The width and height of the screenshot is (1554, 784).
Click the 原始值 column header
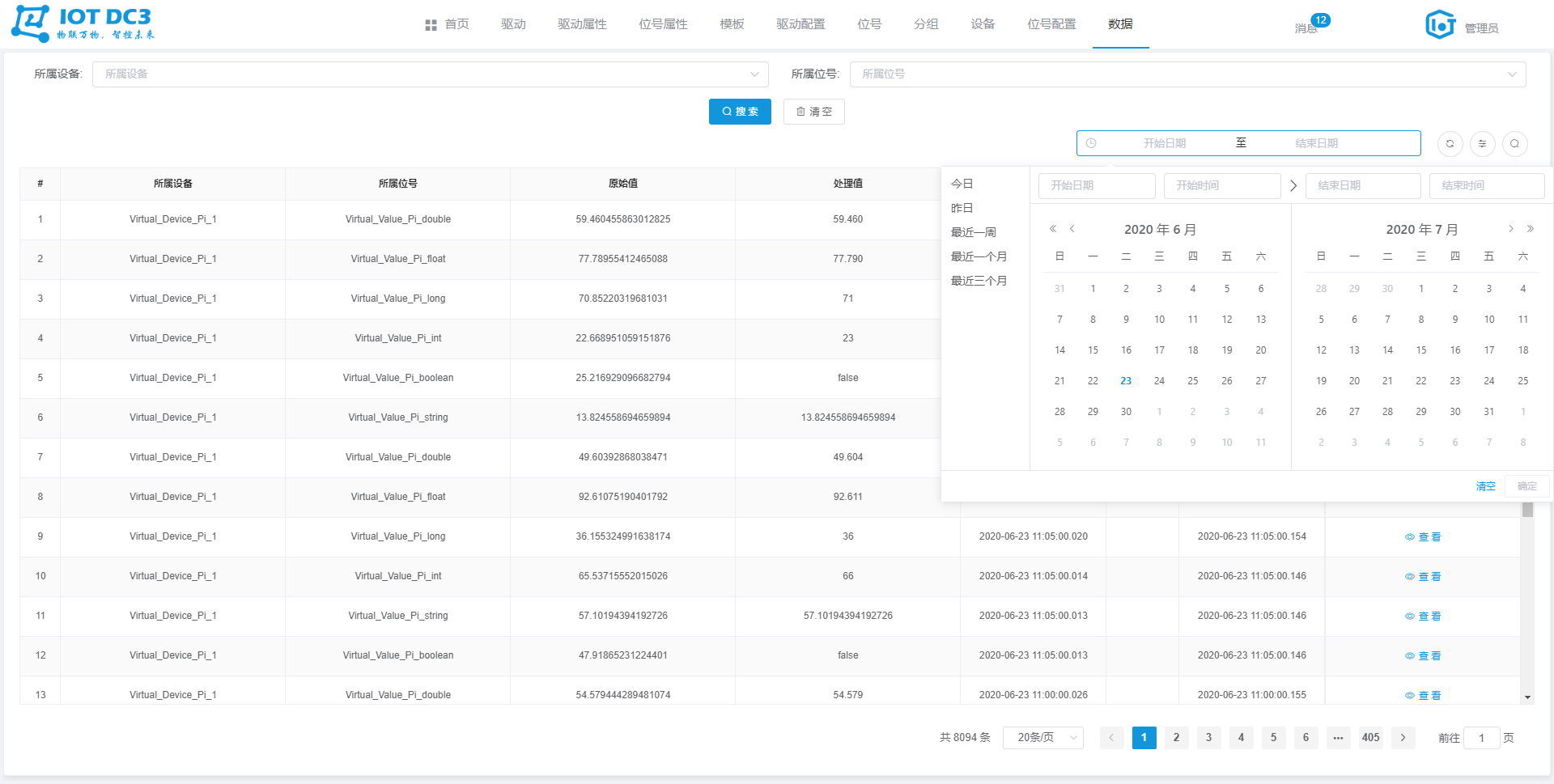coord(622,184)
